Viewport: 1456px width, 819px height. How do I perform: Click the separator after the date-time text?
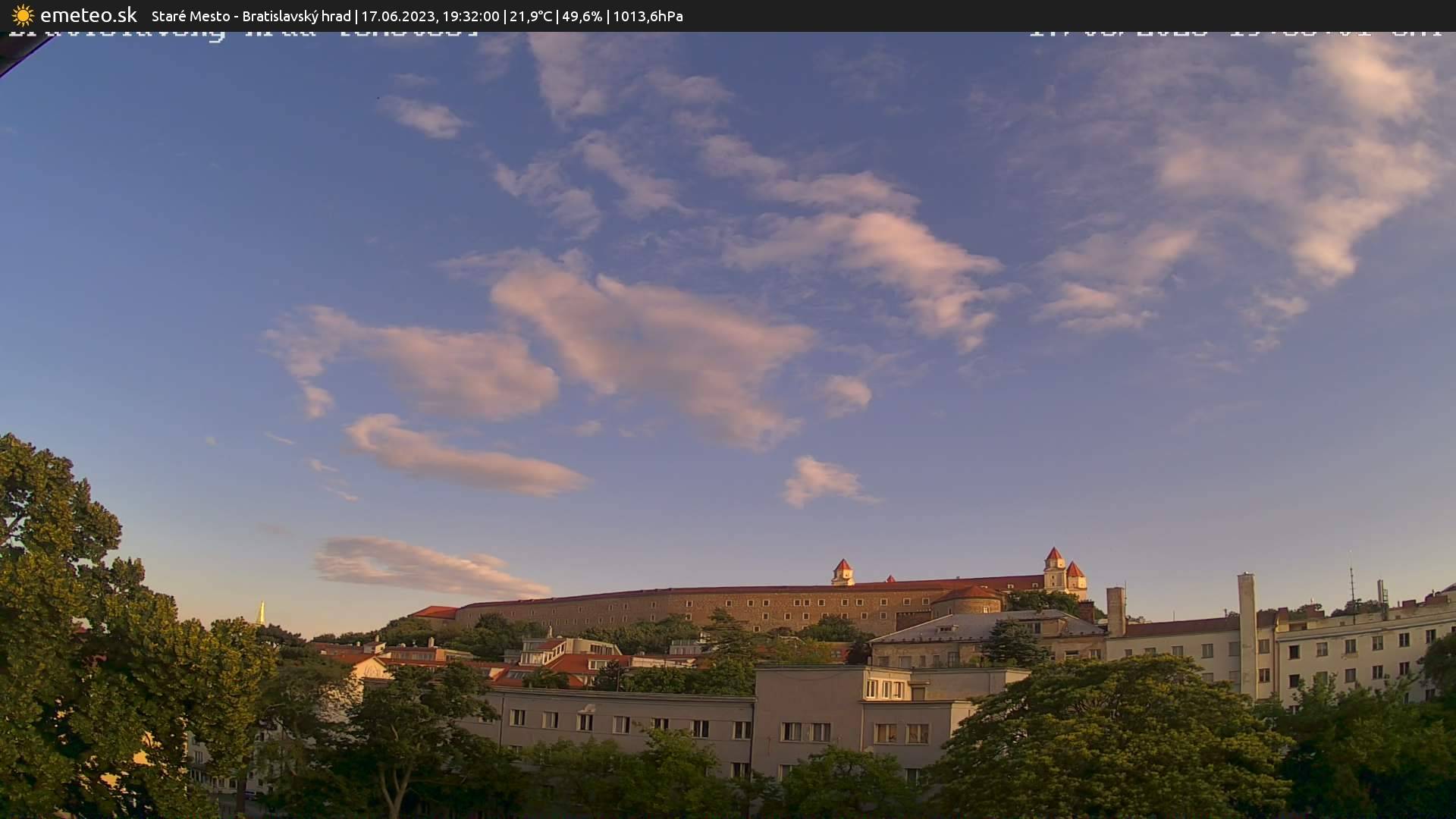507,16
